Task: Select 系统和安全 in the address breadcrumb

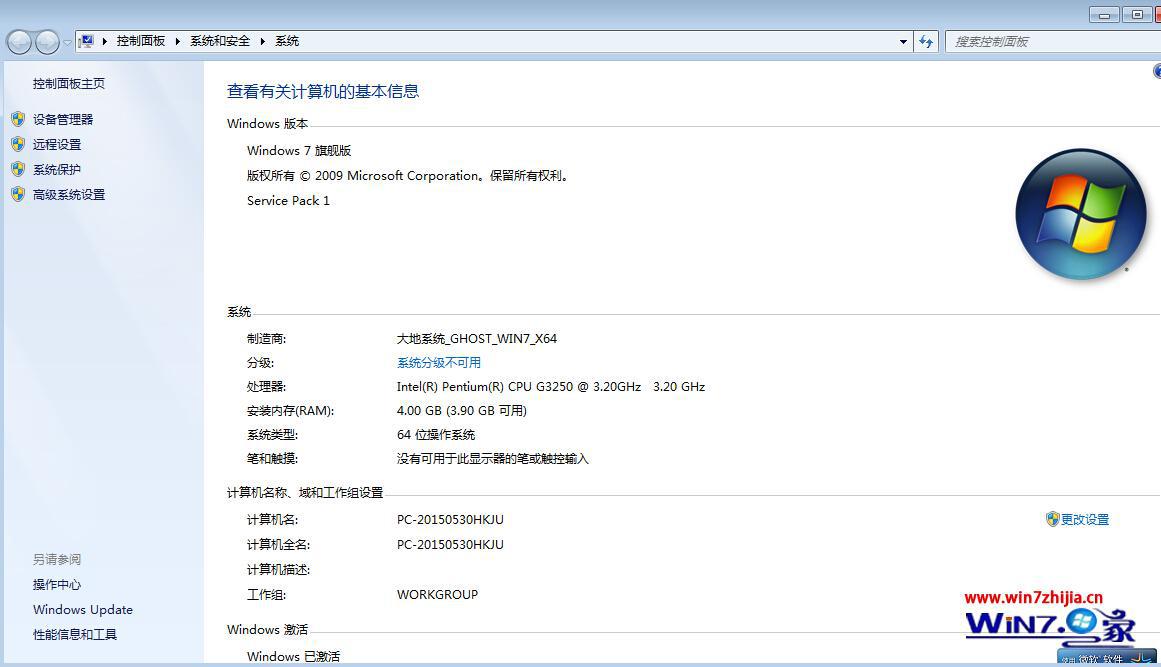Action: point(220,41)
